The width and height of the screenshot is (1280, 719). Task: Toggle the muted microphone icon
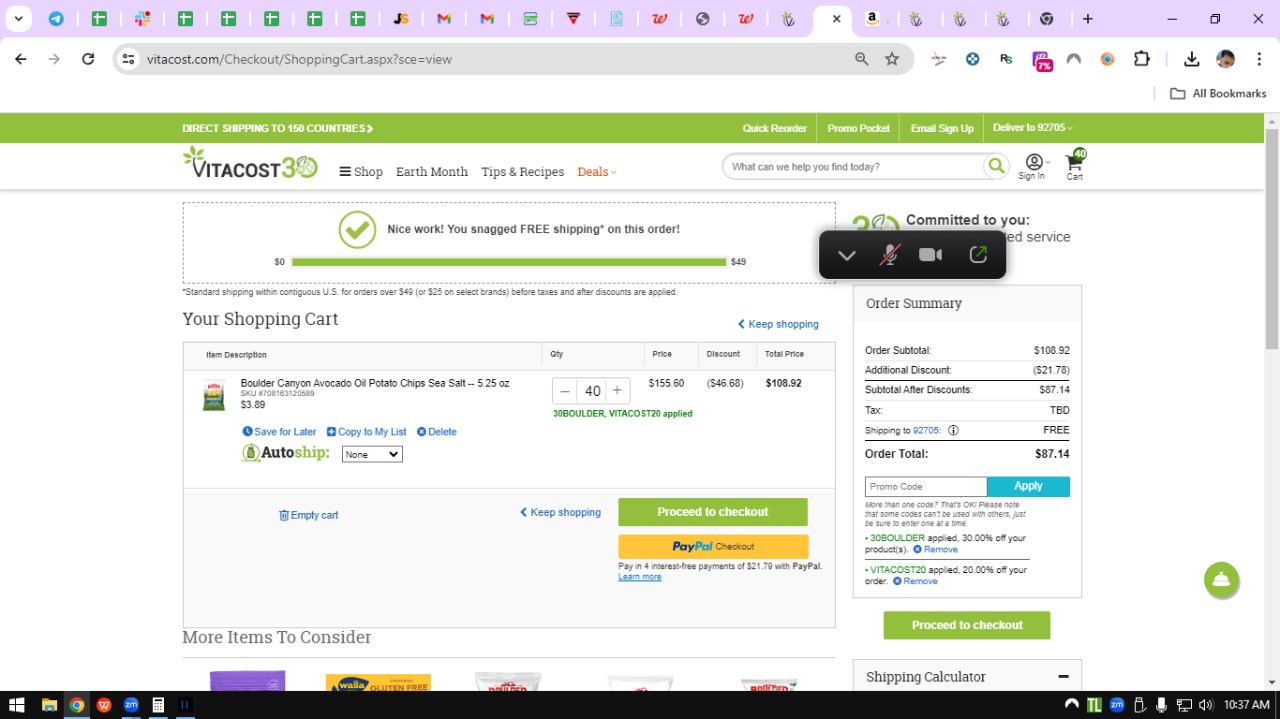[889, 255]
